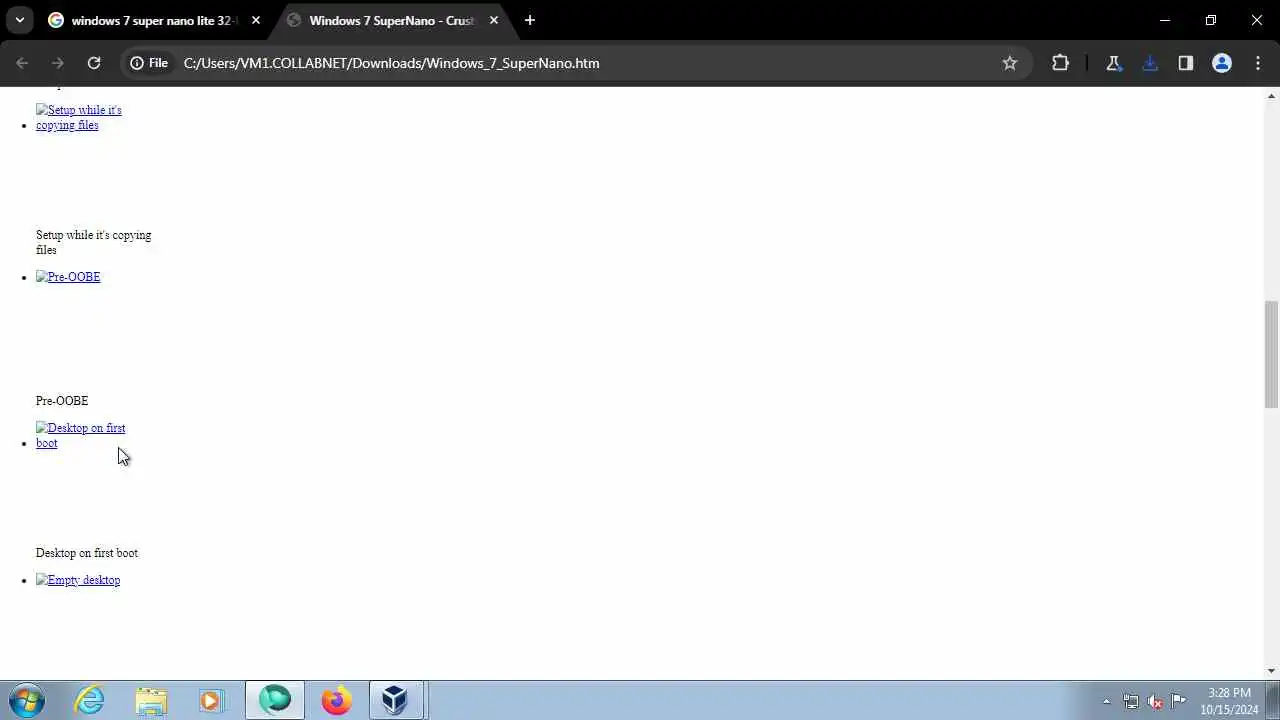Launch Internet Explorer from taskbar
Viewport: 1280px width, 720px height.
coord(90,700)
